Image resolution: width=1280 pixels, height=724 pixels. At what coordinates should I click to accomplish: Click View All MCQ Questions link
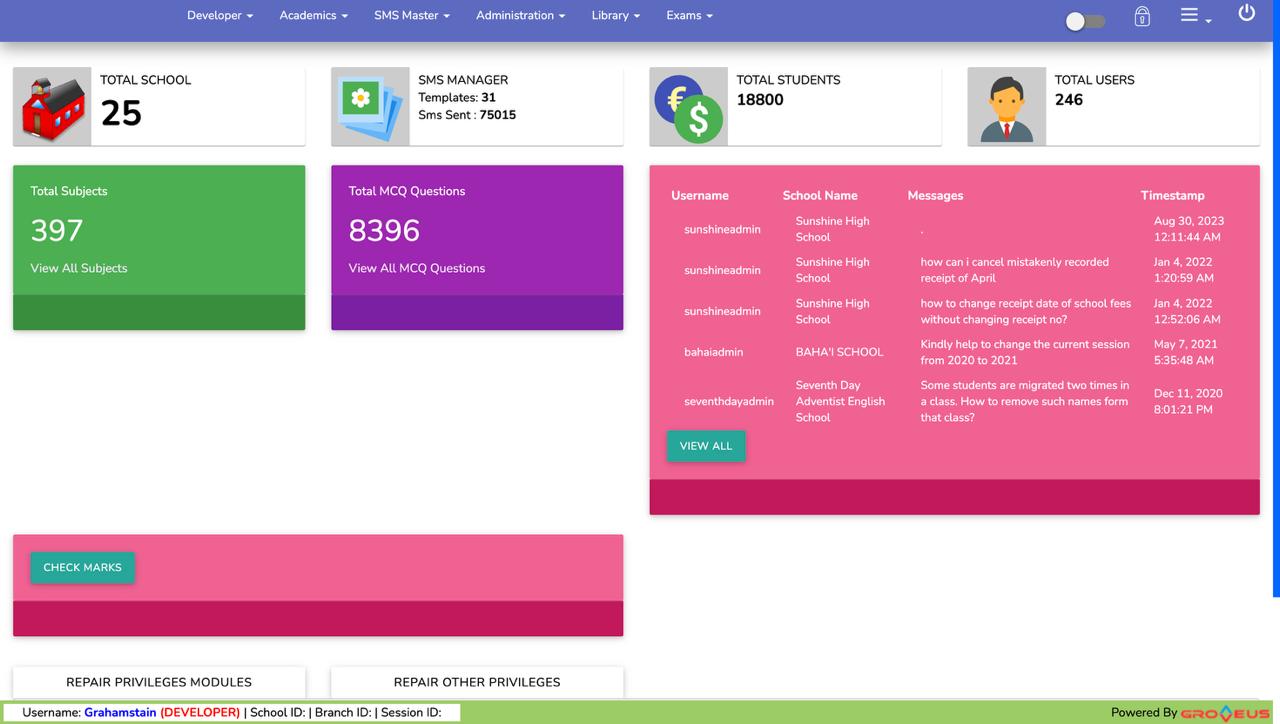tap(417, 268)
